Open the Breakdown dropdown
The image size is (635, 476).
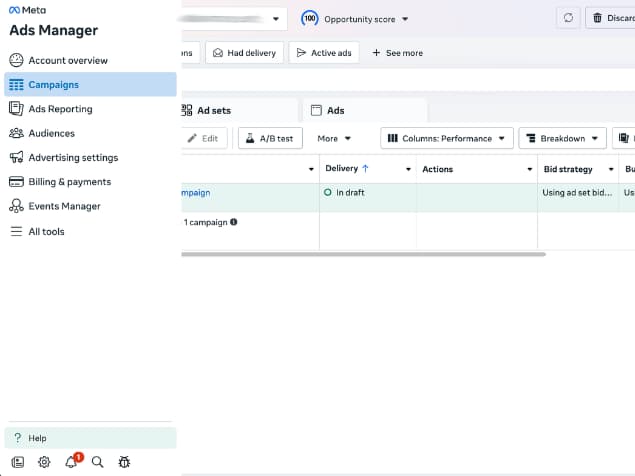562,138
